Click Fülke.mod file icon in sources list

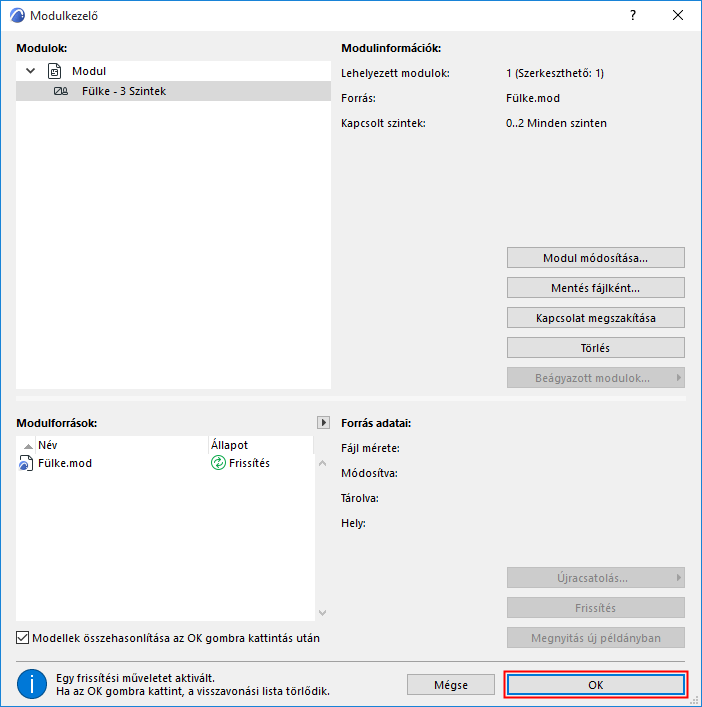coord(26,463)
